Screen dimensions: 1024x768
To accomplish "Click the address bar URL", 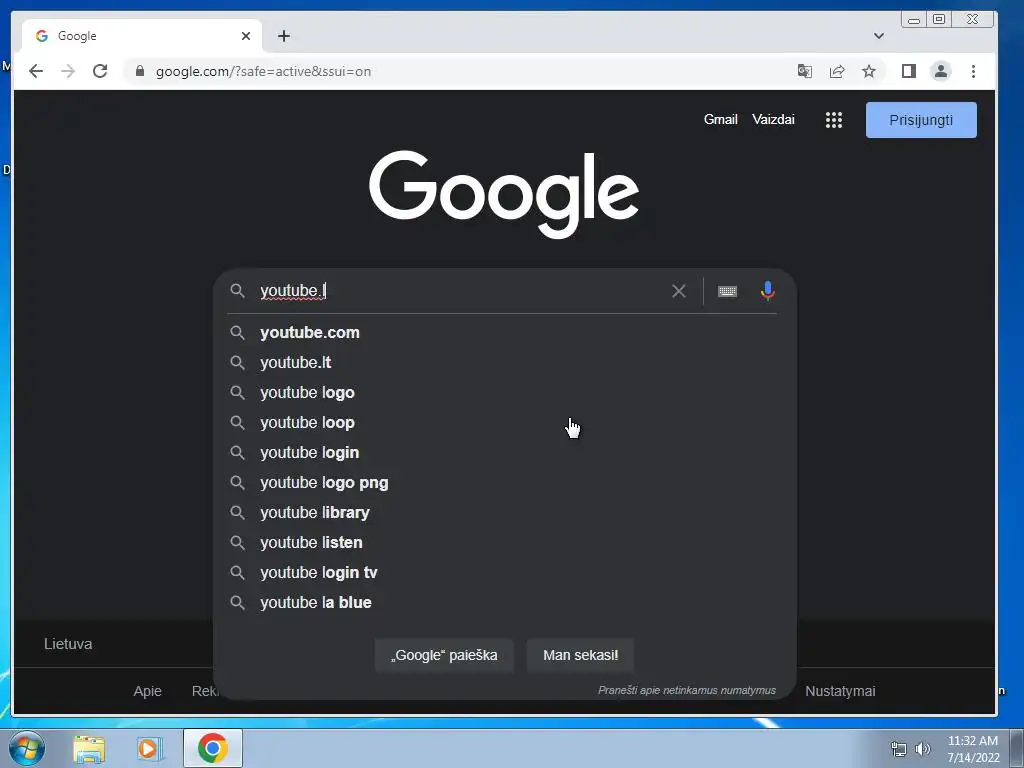I will [x=263, y=71].
